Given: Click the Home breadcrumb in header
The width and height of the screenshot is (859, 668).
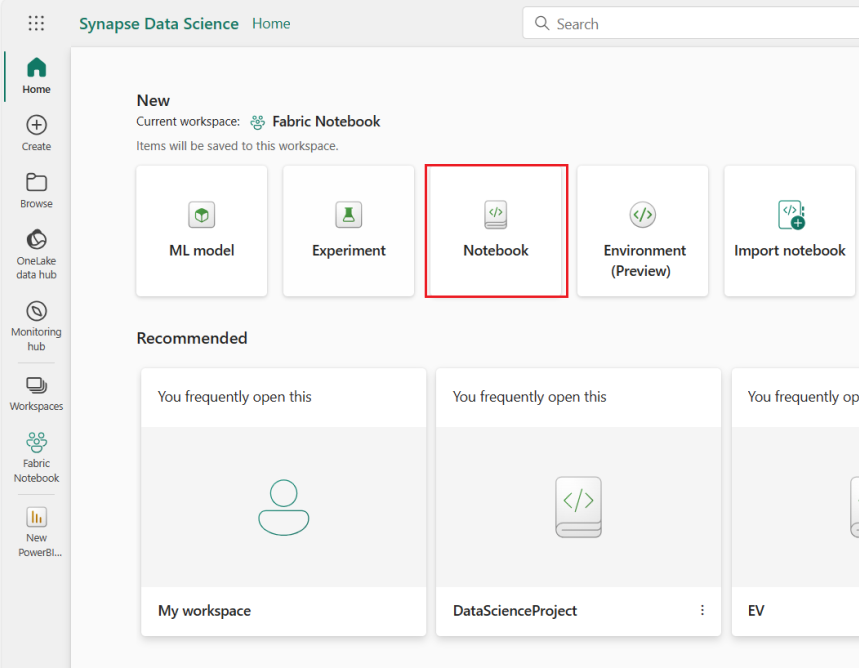Looking at the screenshot, I should click(x=271, y=23).
